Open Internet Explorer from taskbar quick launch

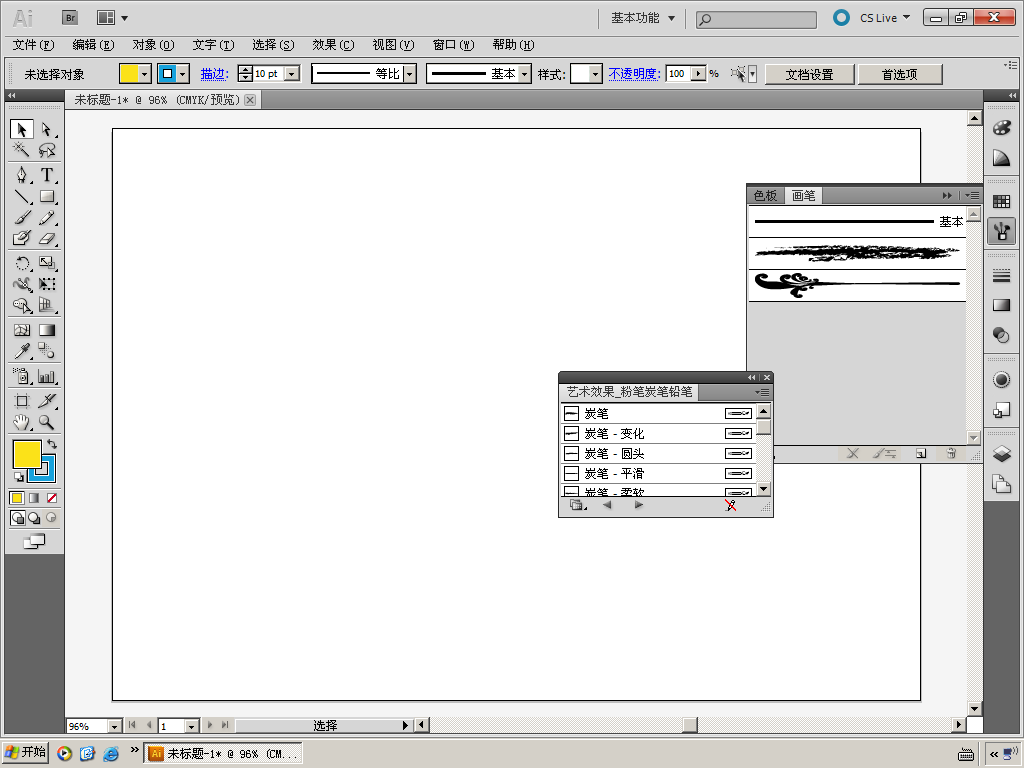(x=111, y=753)
